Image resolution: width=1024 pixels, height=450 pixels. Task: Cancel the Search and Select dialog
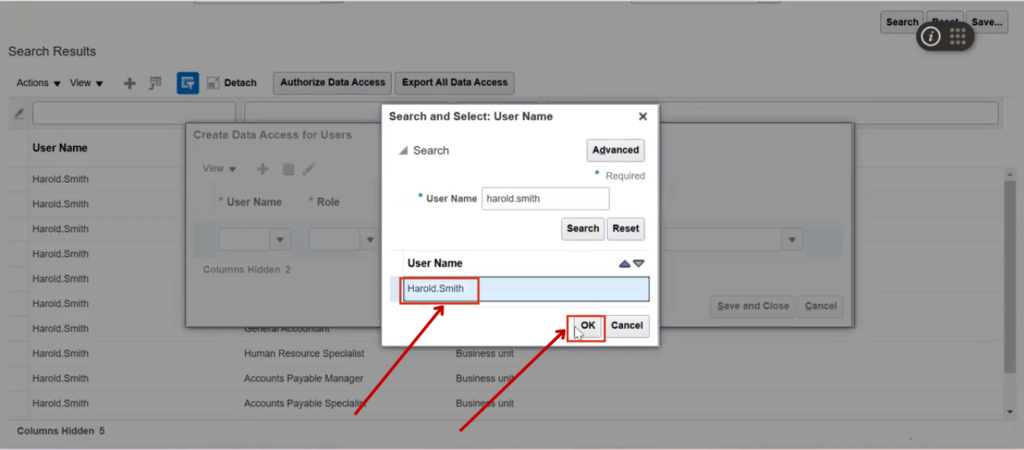click(x=627, y=326)
